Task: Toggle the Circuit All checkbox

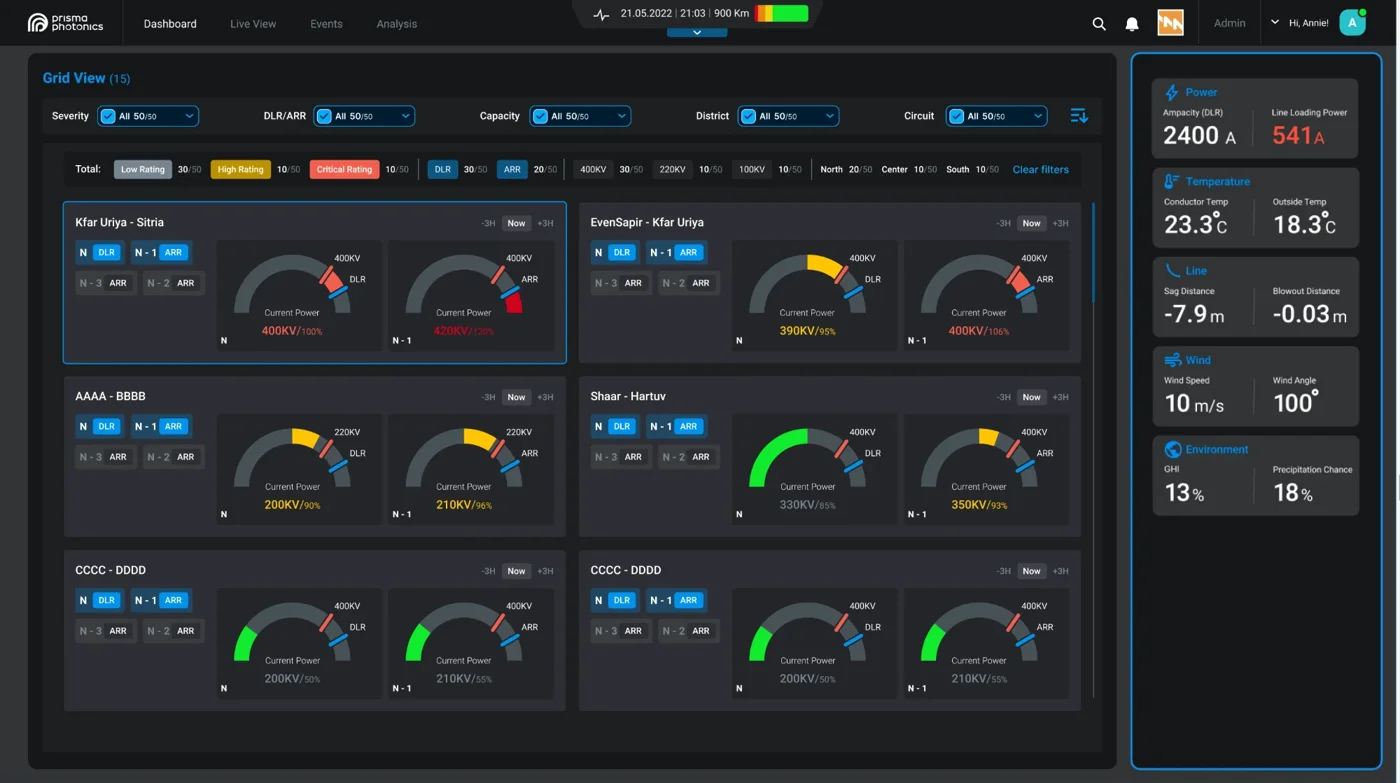Action: point(956,116)
